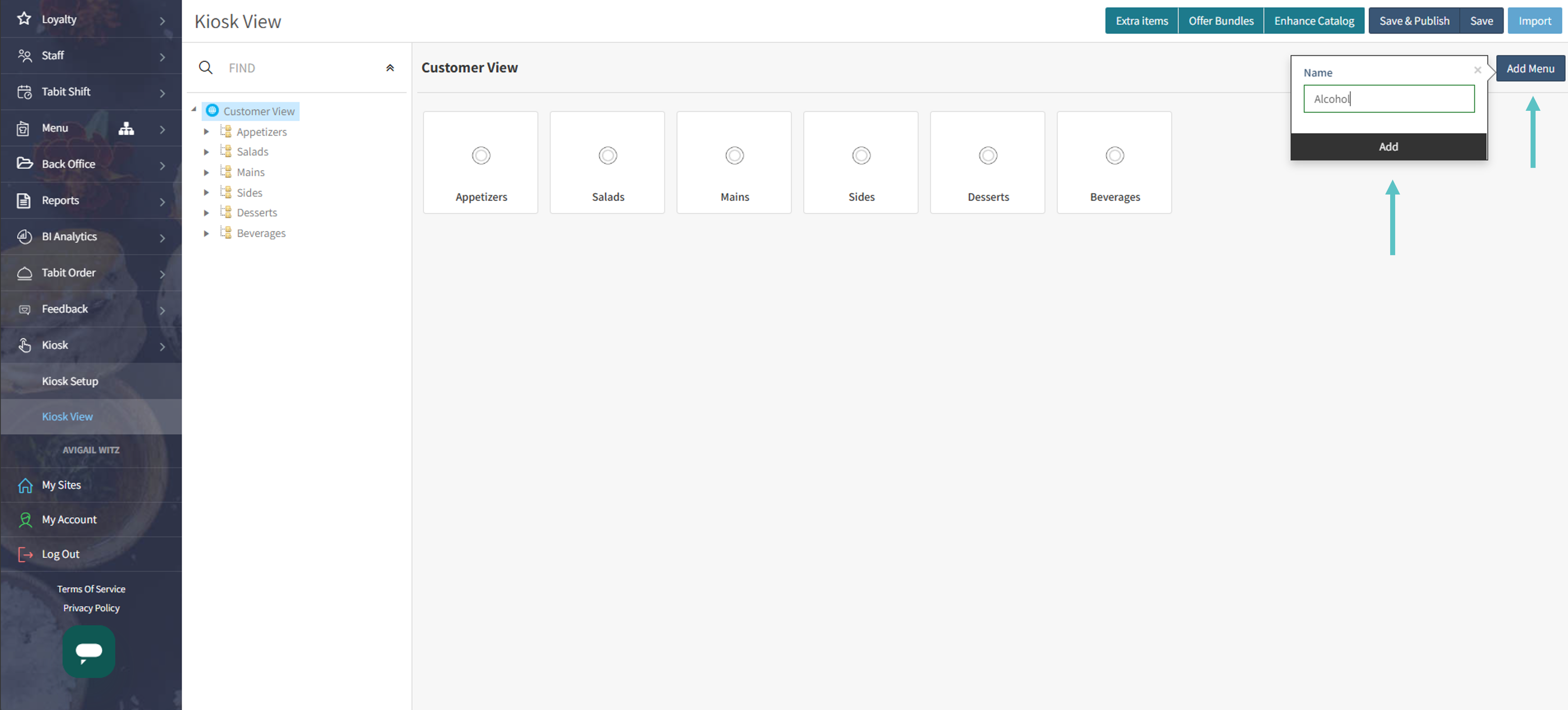Screen dimensions: 1568x710
Task: Select the Beverages card radio circle
Action: 1114,156
